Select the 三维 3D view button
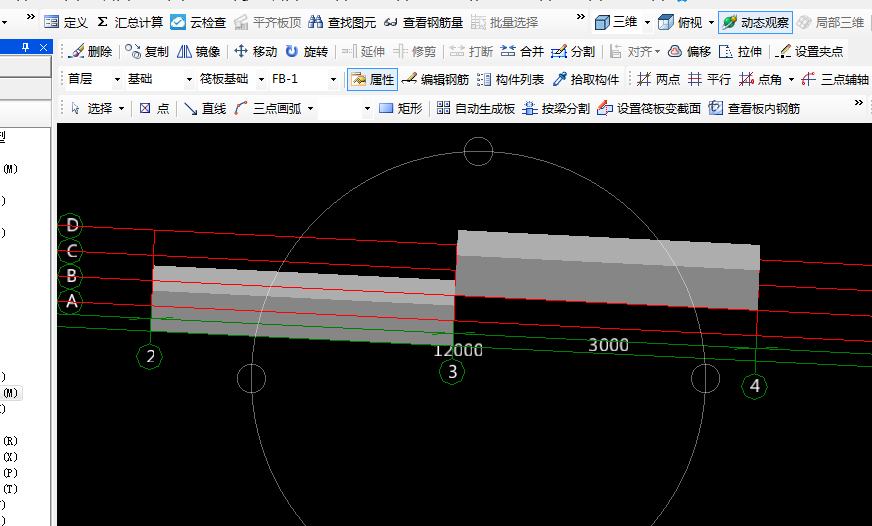The width and height of the screenshot is (872, 526). pos(616,22)
